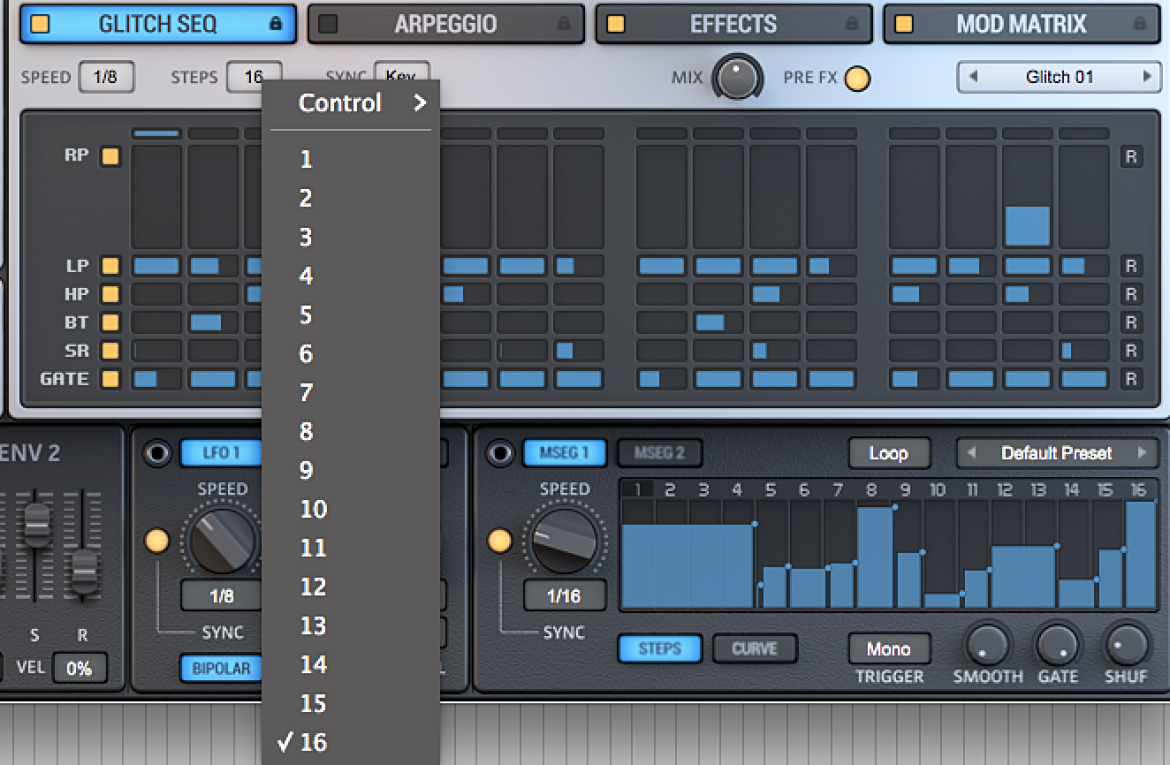Open the Glitch 01 preset menu
1170x765 pixels.
(x=1060, y=77)
